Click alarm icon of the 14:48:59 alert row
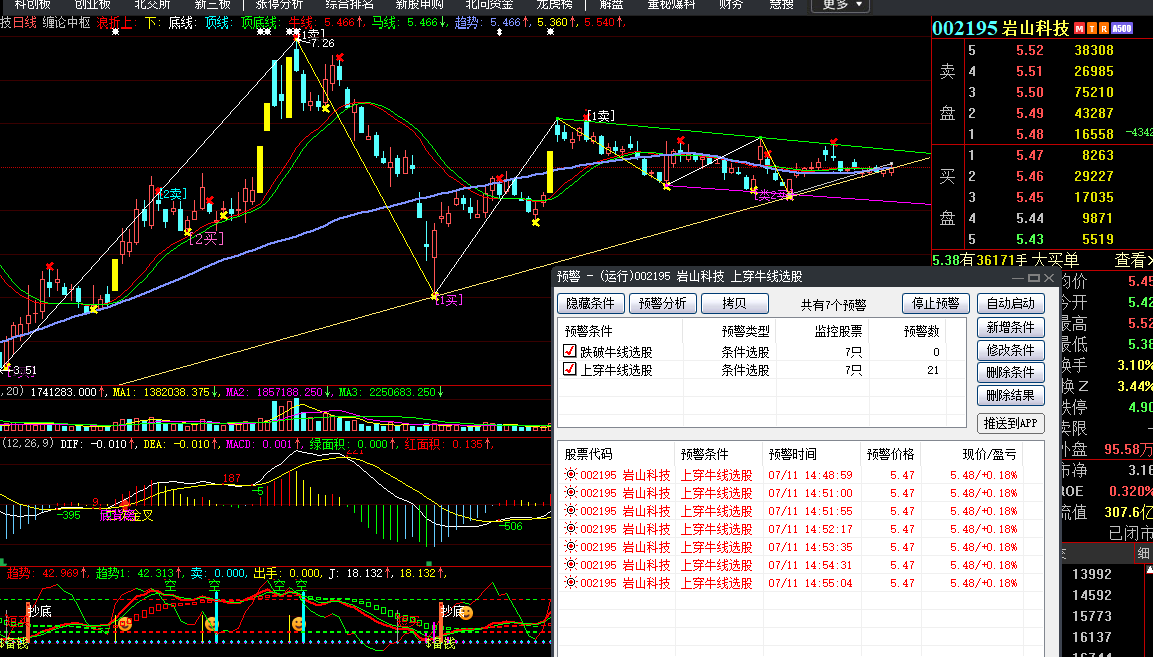1153x657 pixels. (571, 475)
